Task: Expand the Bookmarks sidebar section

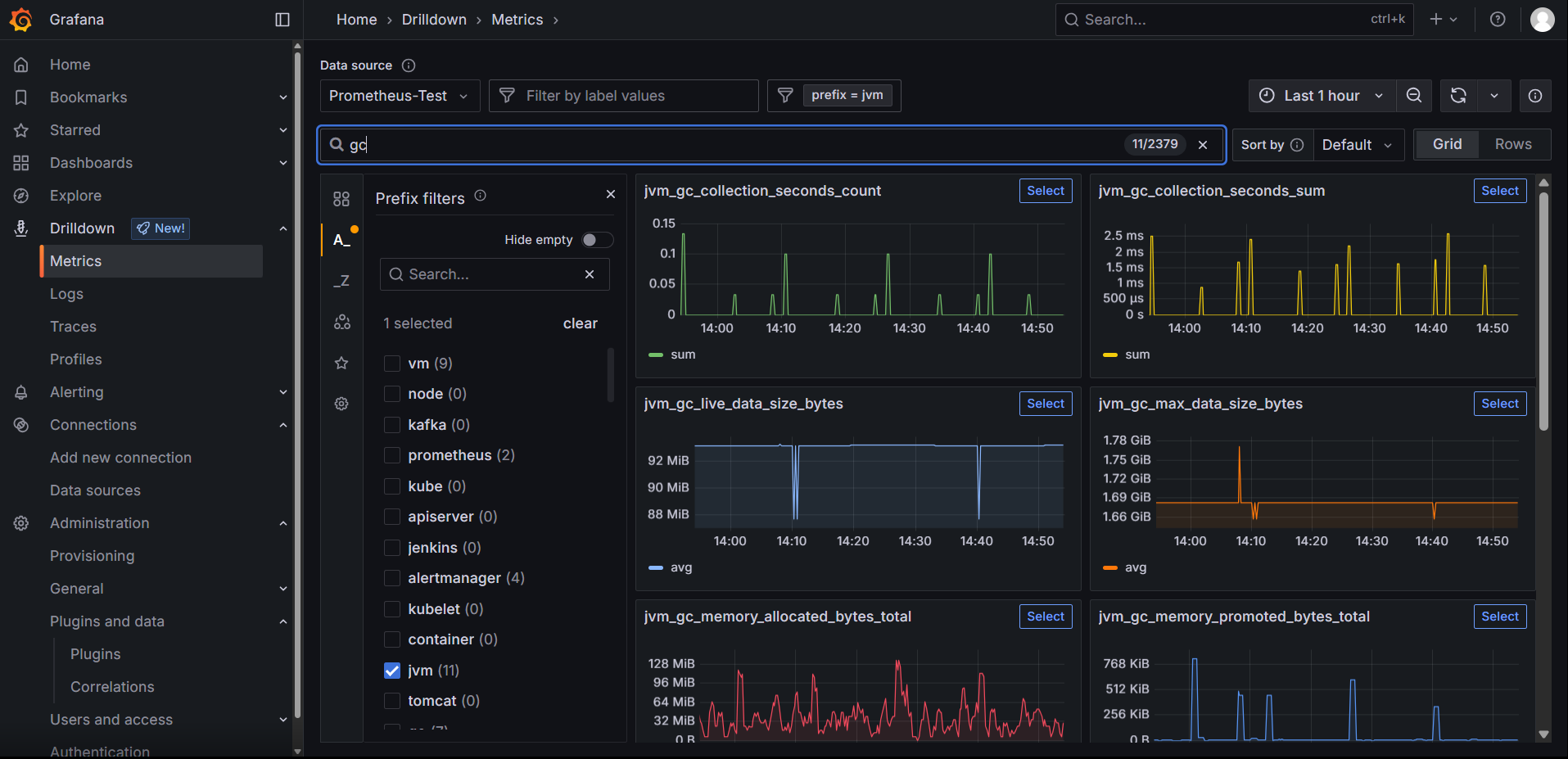Action: tap(283, 97)
